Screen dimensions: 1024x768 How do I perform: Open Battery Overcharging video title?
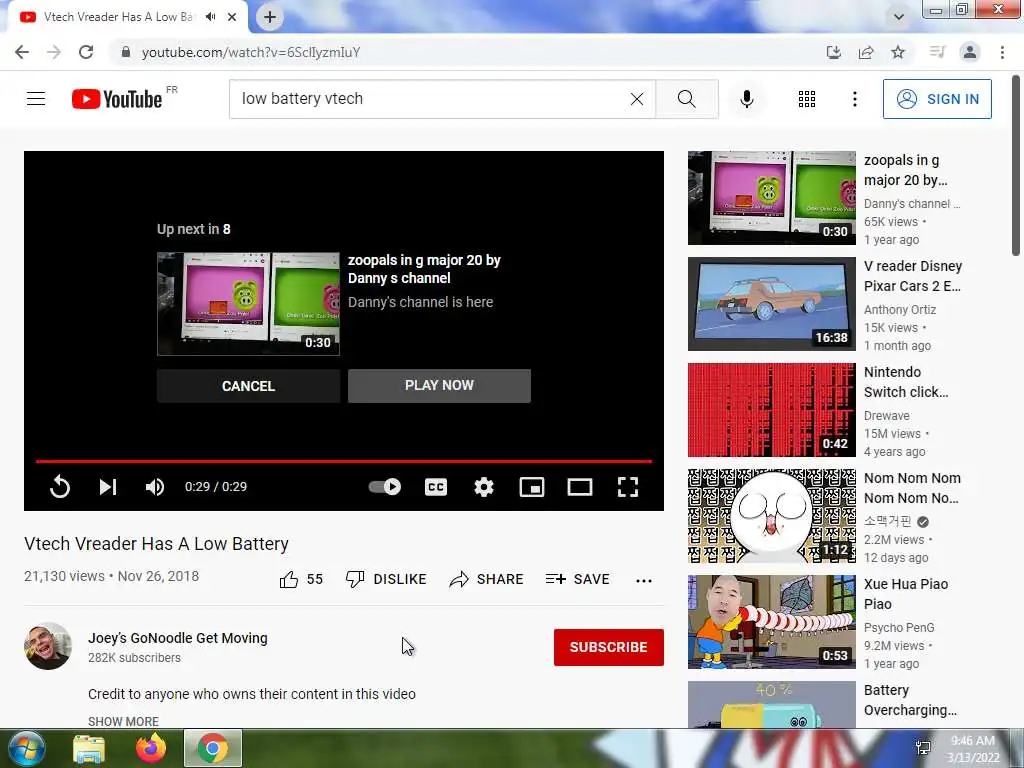point(910,700)
